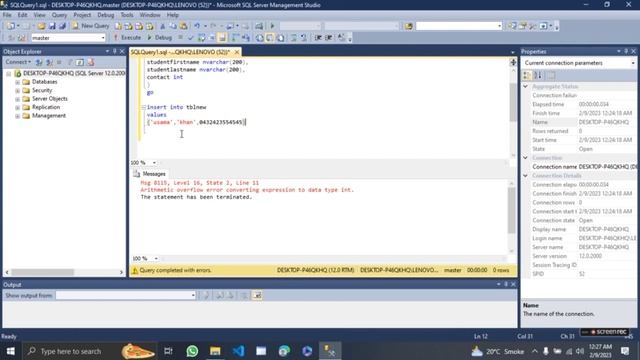Screen dimensions: 640x360
Task: Click the Save All icon
Action: pos(62,26)
